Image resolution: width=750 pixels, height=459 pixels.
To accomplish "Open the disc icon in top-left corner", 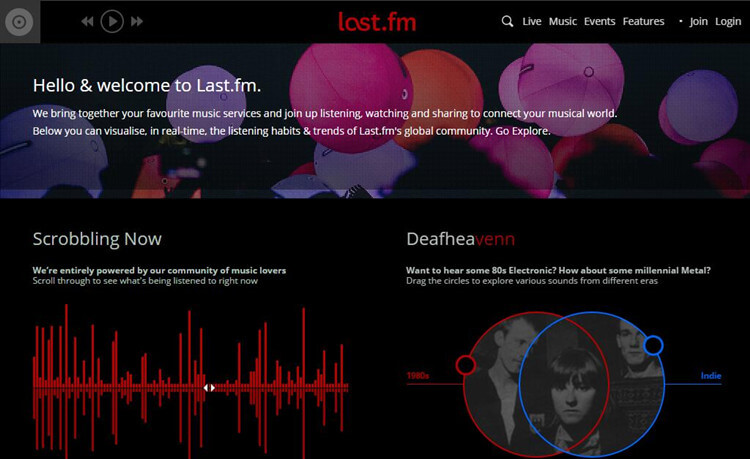I will click(20, 22).
